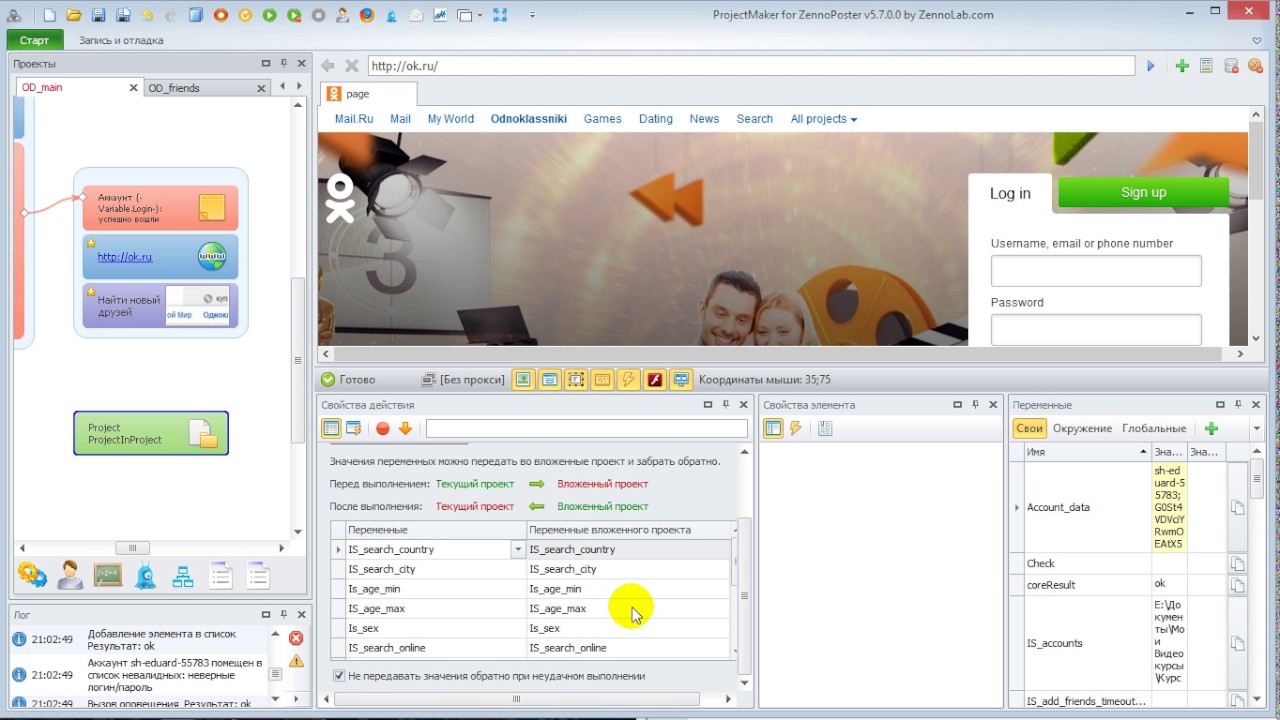Click the browser address bar with ok.ru
Screen dimensions: 1280x720
click(750, 66)
